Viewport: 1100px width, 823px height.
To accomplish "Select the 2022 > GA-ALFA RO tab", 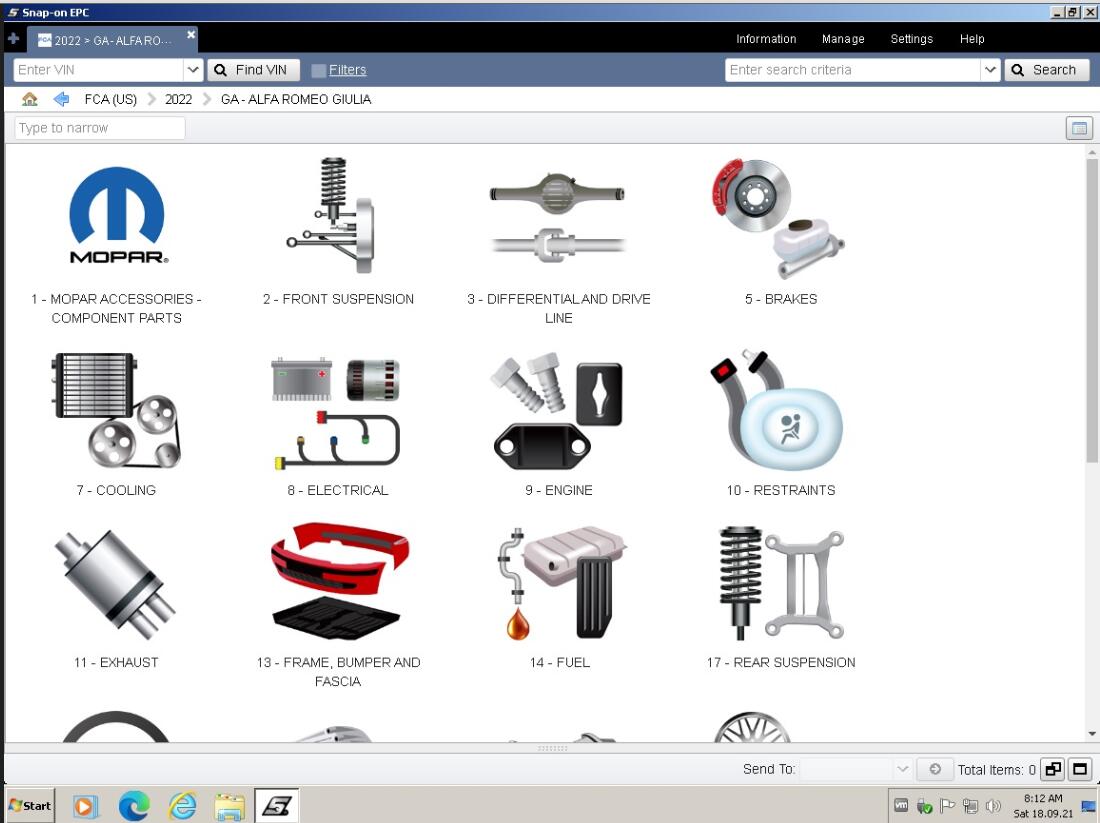I will pos(112,40).
